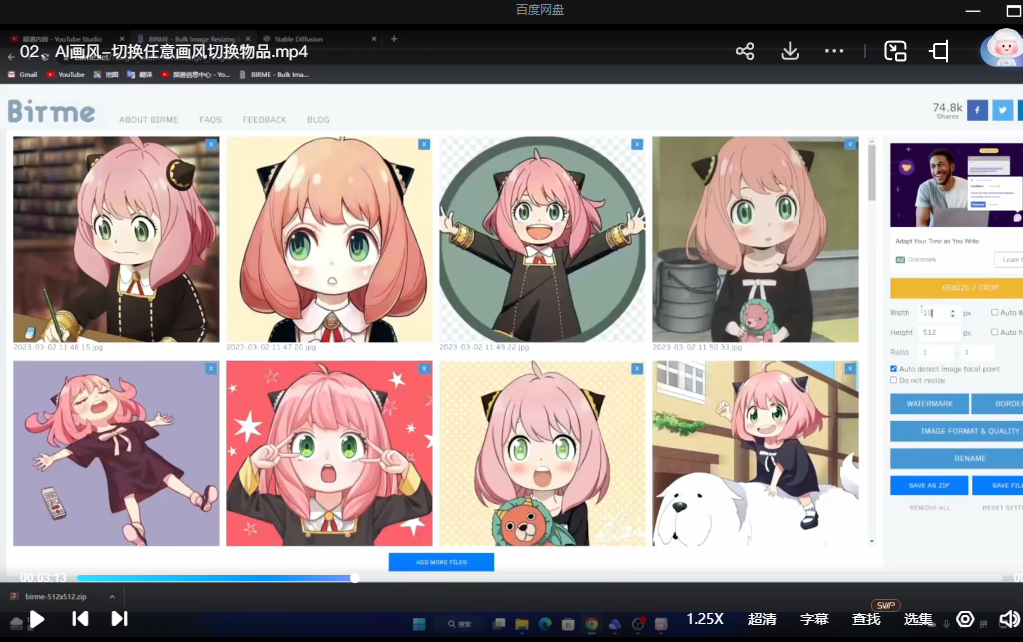
Task: Click the SAVE FILES button
Action: 998,485
